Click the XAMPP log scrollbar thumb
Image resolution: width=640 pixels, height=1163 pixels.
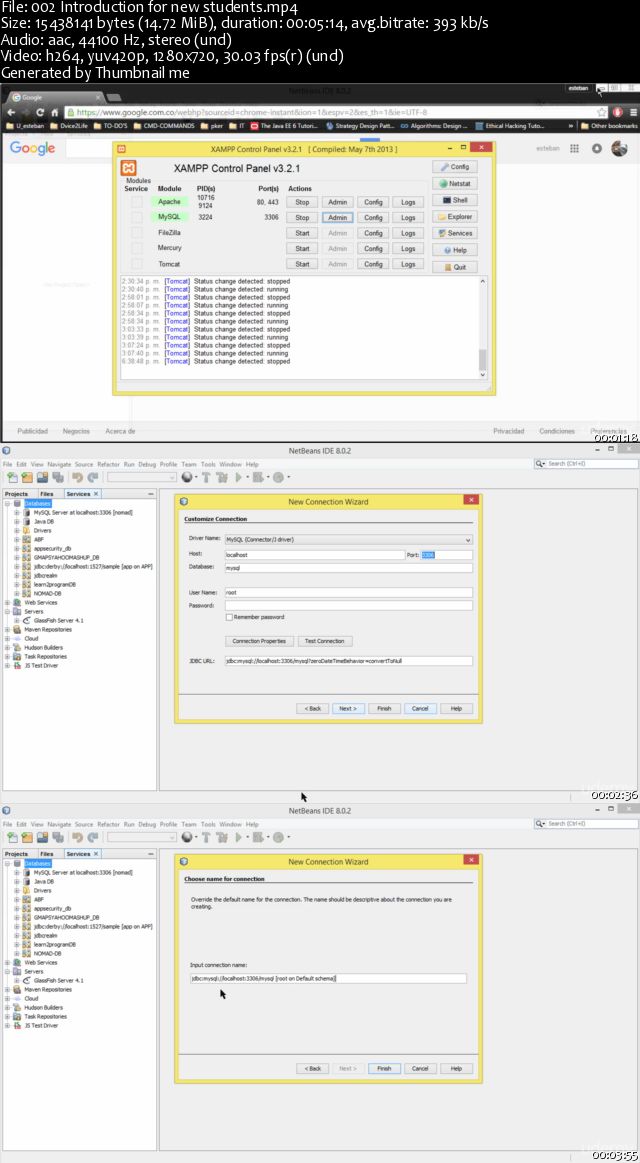coord(483,360)
